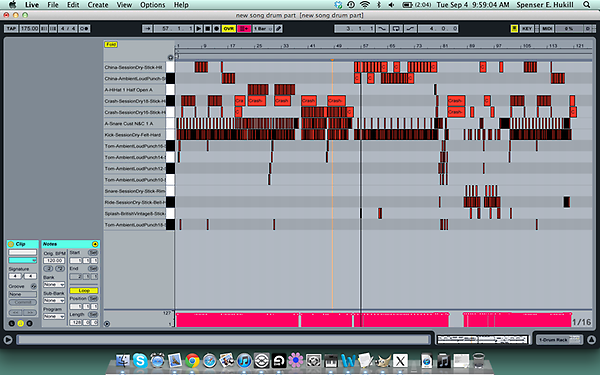Collapse the Notes box with yellow arrow
This screenshot has height=375, width=600.
click(x=95, y=244)
